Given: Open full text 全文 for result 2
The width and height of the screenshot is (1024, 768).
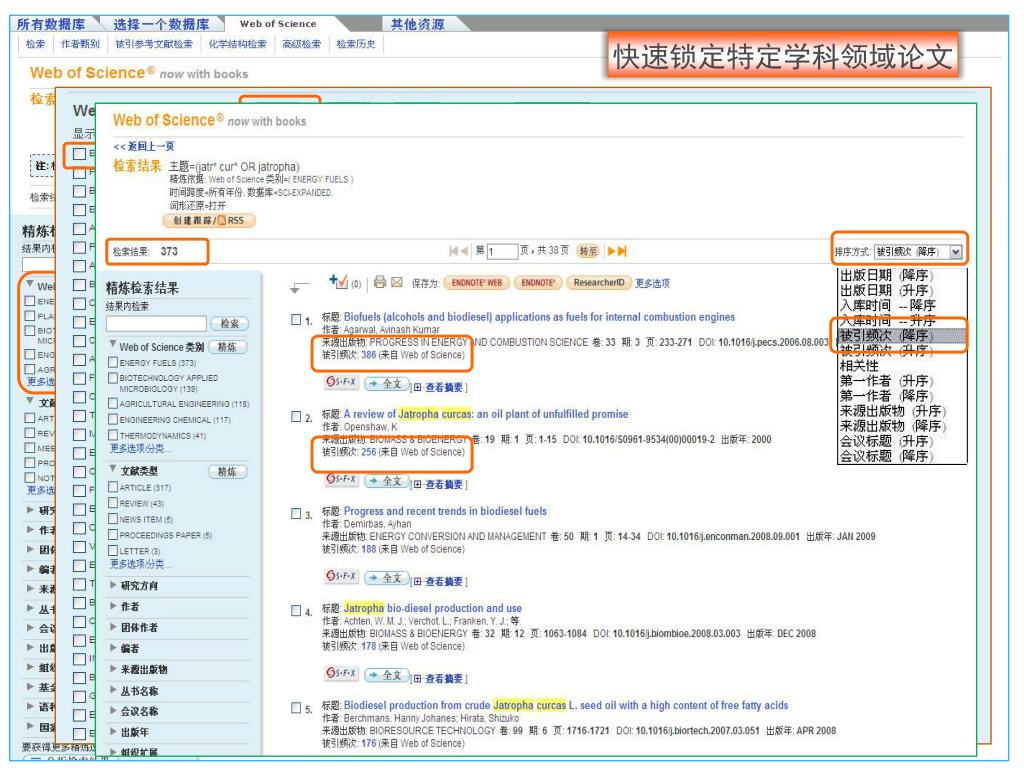Looking at the screenshot, I should pos(387,481).
